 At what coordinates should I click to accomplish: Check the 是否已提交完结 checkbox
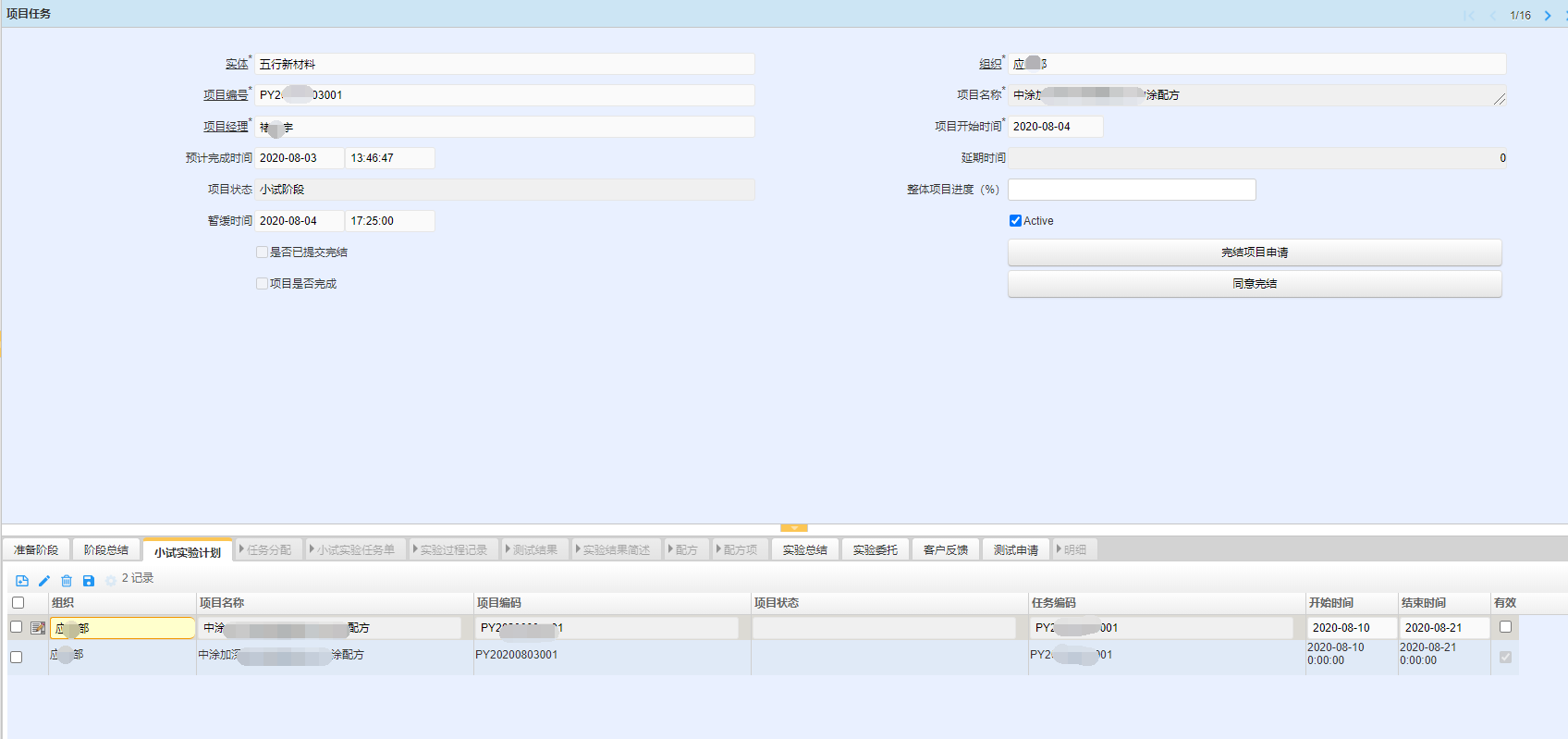pos(263,252)
